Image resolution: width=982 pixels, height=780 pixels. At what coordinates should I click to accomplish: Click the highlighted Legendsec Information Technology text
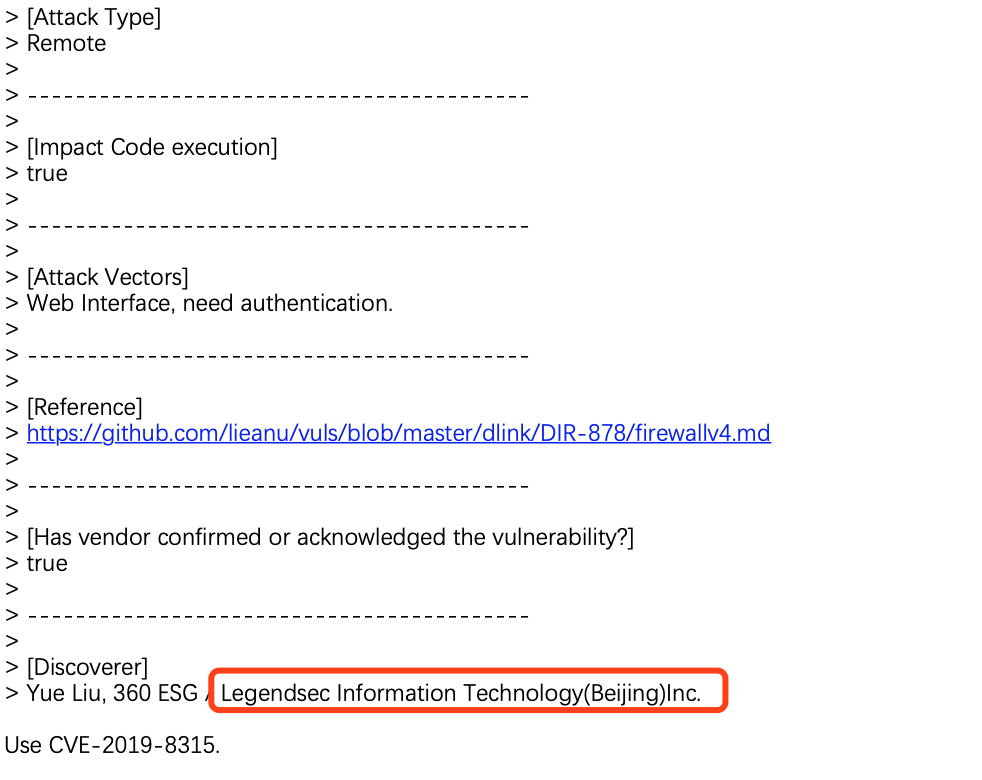[x=461, y=694]
